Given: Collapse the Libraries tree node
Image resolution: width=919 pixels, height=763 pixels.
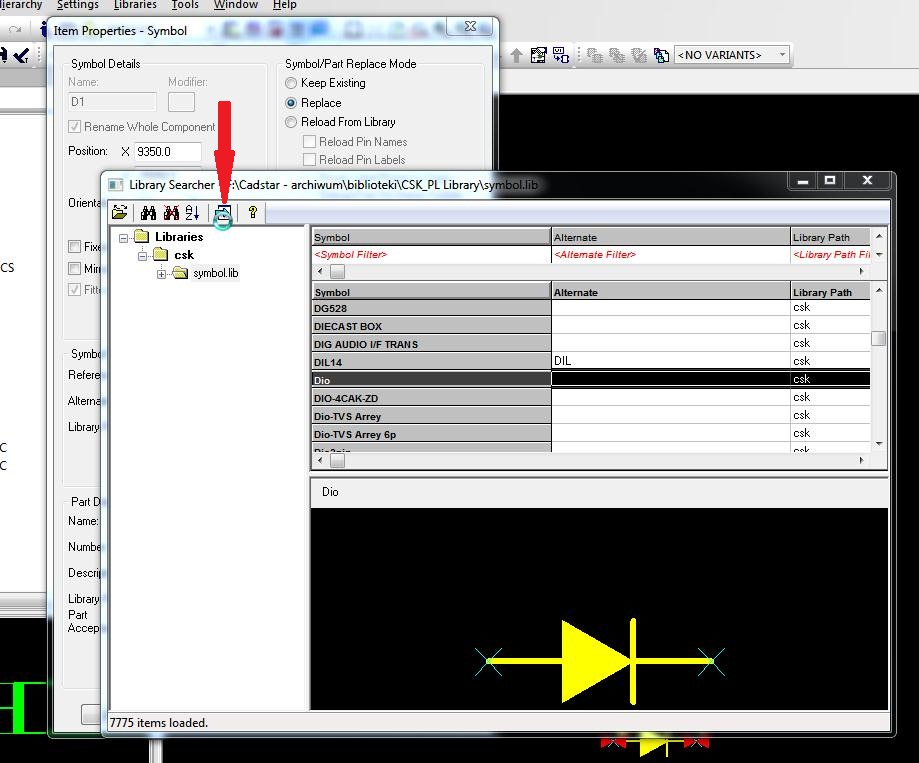Looking at the screenshot, I should (124, 238).
